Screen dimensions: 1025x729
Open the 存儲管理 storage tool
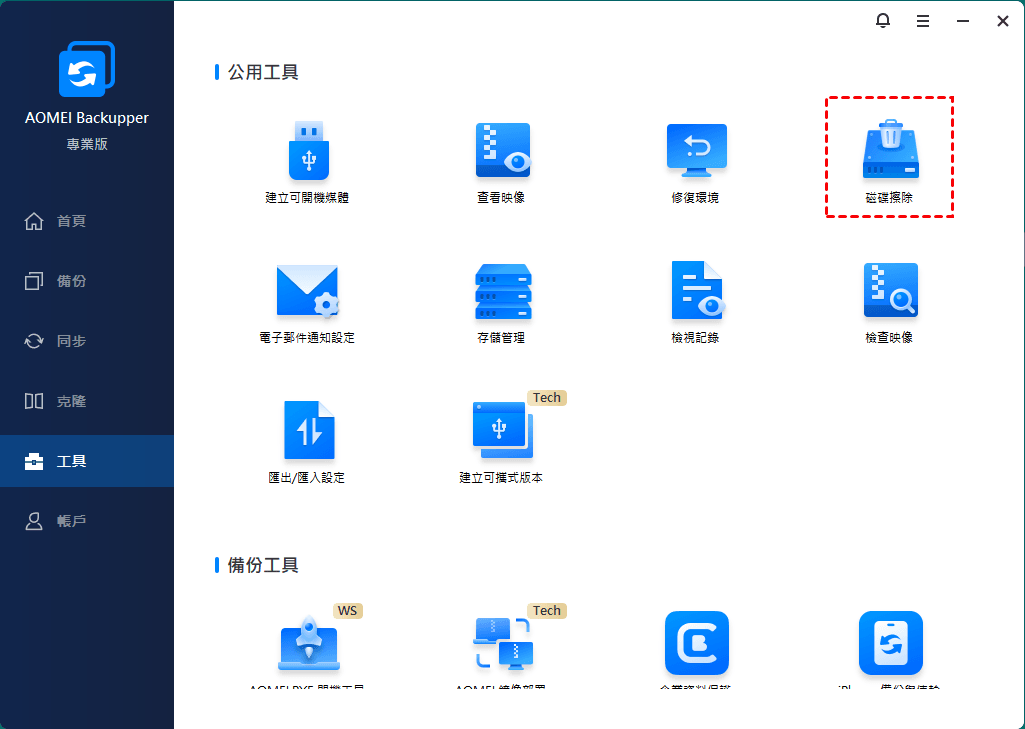tap(502, 303)
